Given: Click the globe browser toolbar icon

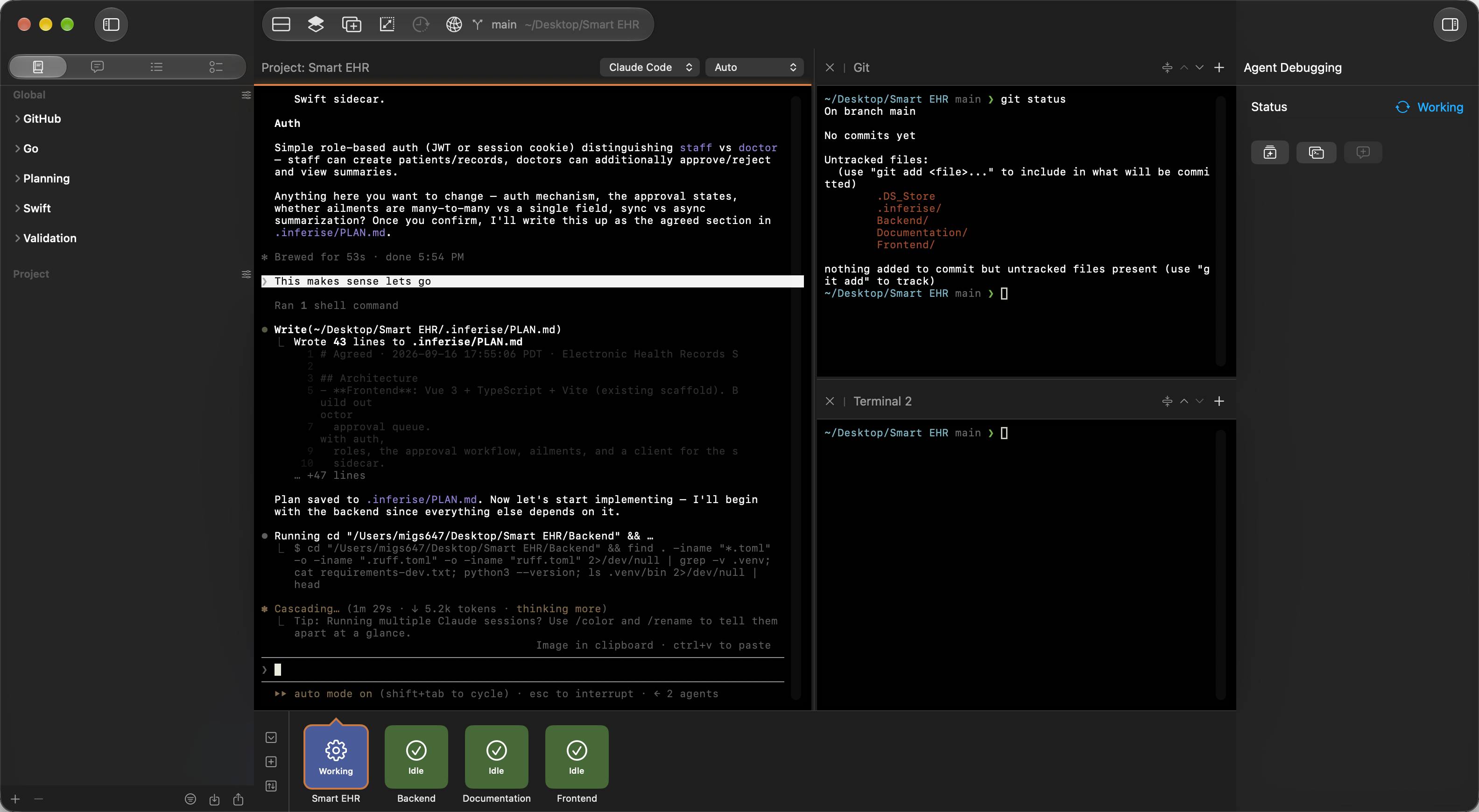Looking at the screenshot, I should pos(454,25).
